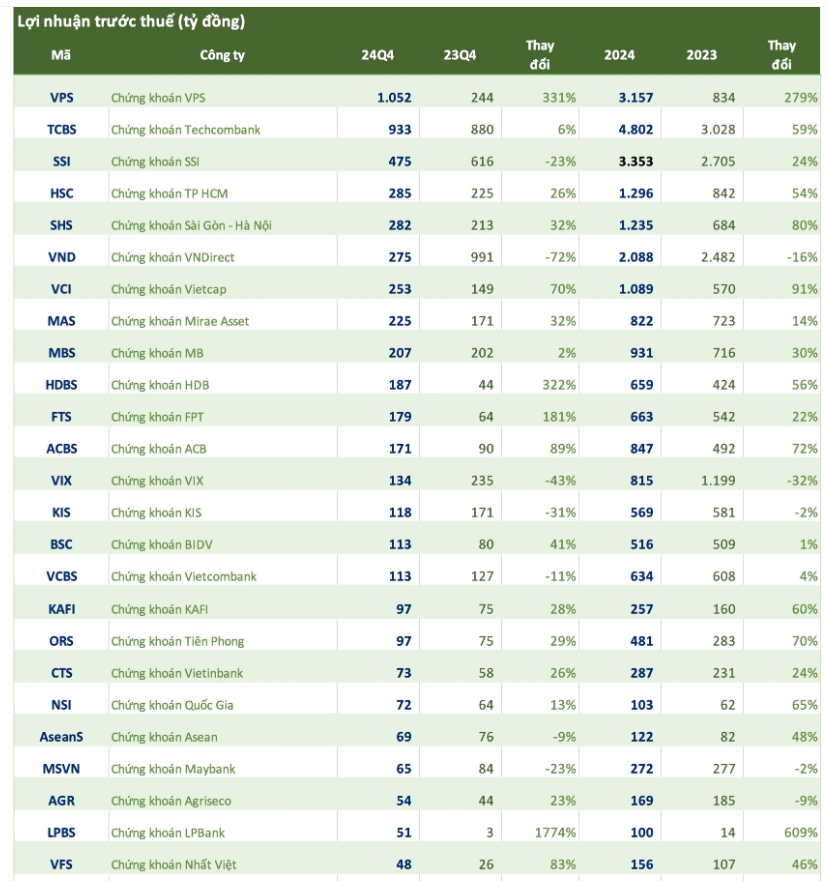Click ticker code BSC
This screenshot has width=826, height=881.
[x=62, y=544]
